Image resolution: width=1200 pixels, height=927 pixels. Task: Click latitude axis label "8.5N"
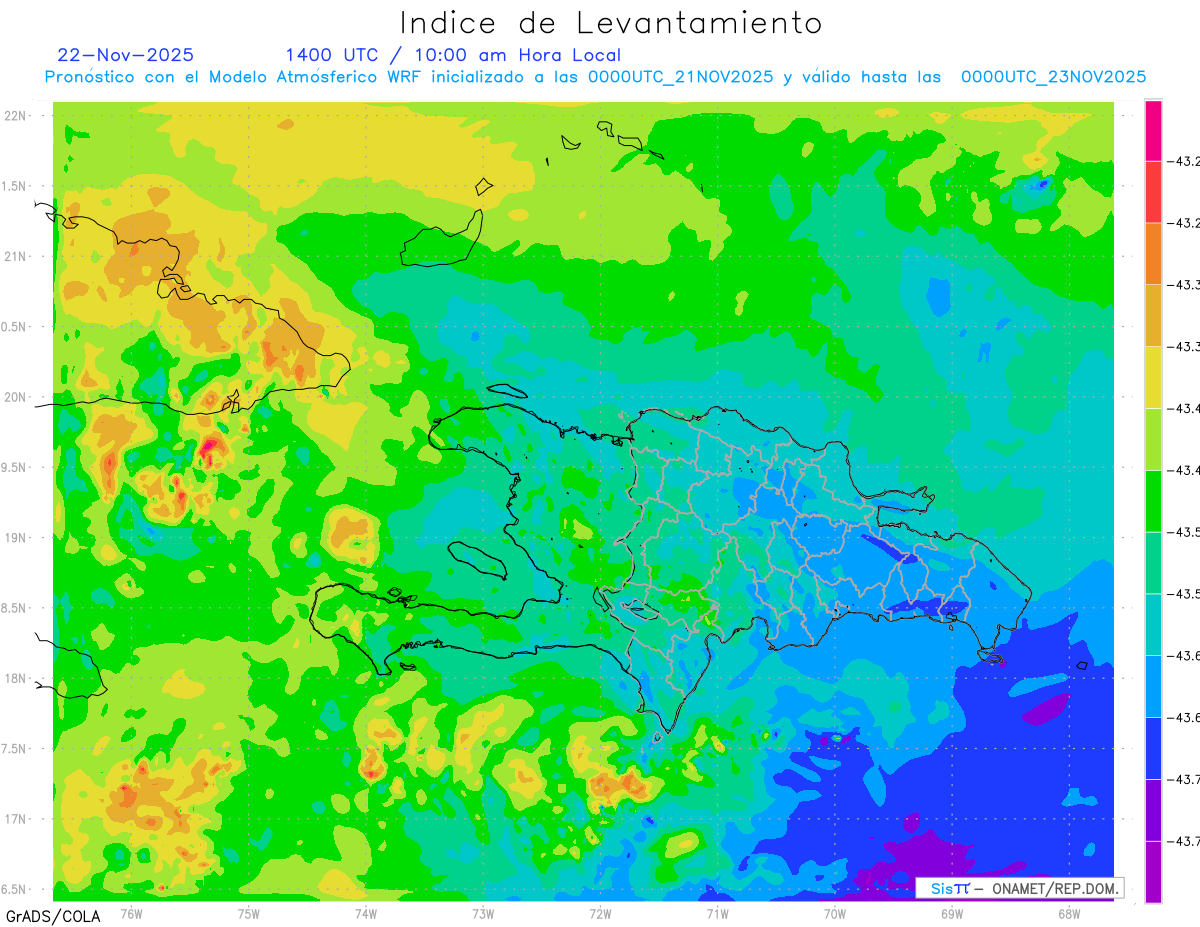click(14, 608)
